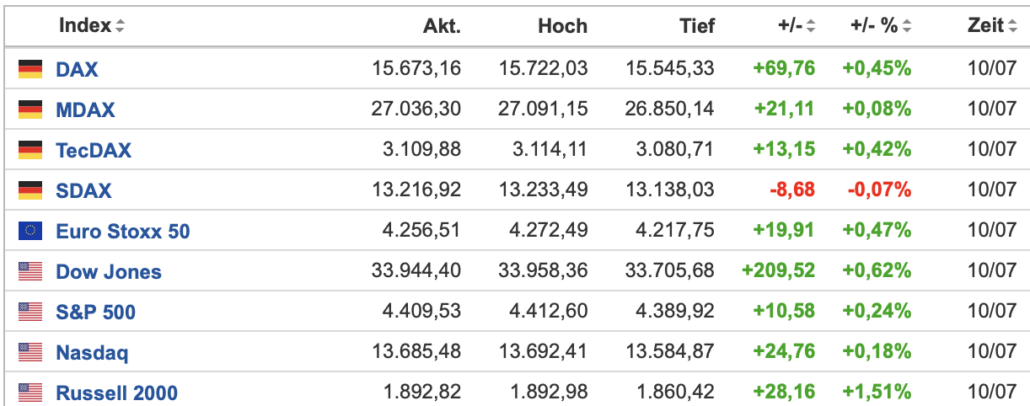
Task: Open the Nasdaq index link
Action: 92,353
